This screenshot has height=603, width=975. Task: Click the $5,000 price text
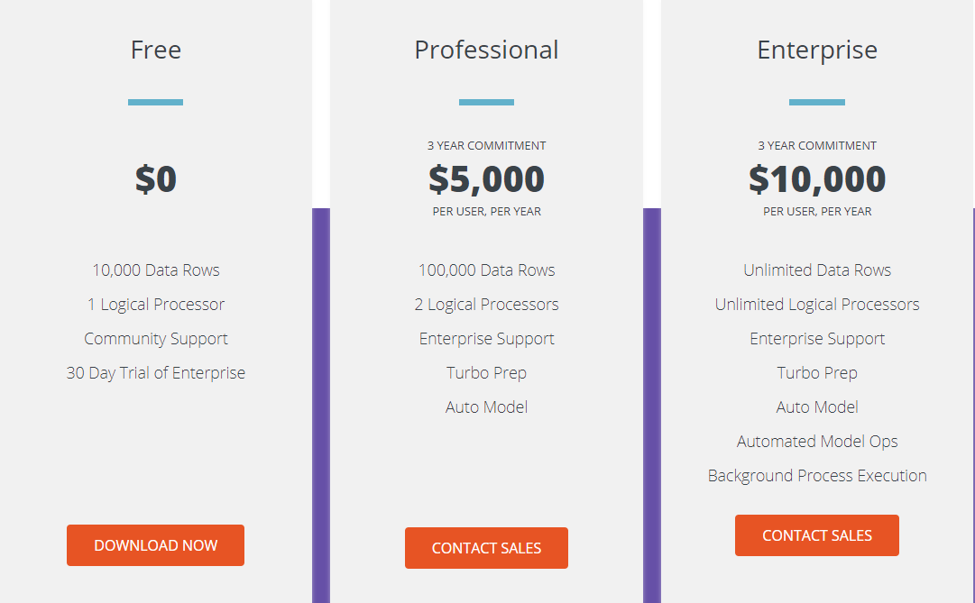pyautogui.click(x=486, y=179)
